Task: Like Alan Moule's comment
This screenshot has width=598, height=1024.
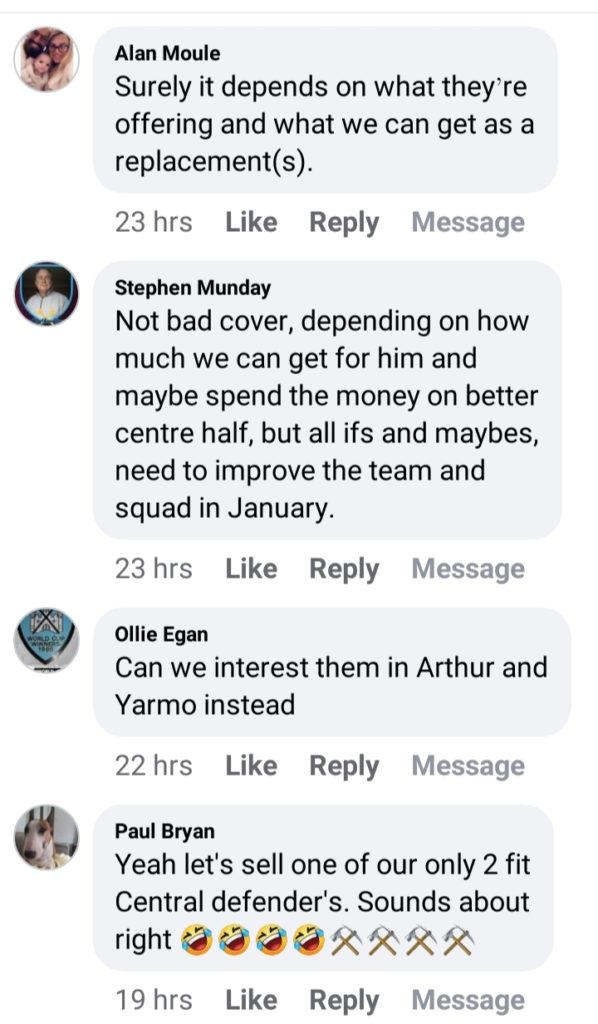Action: tap(251, 222)
